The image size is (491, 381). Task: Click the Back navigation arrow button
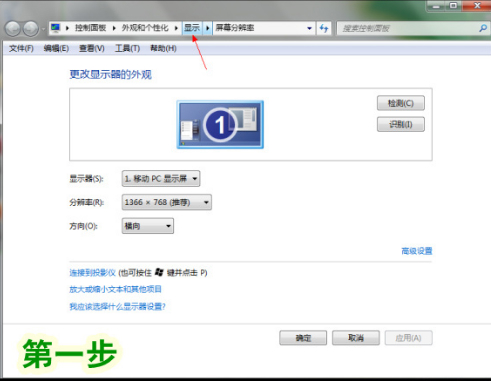pos(13,29)
